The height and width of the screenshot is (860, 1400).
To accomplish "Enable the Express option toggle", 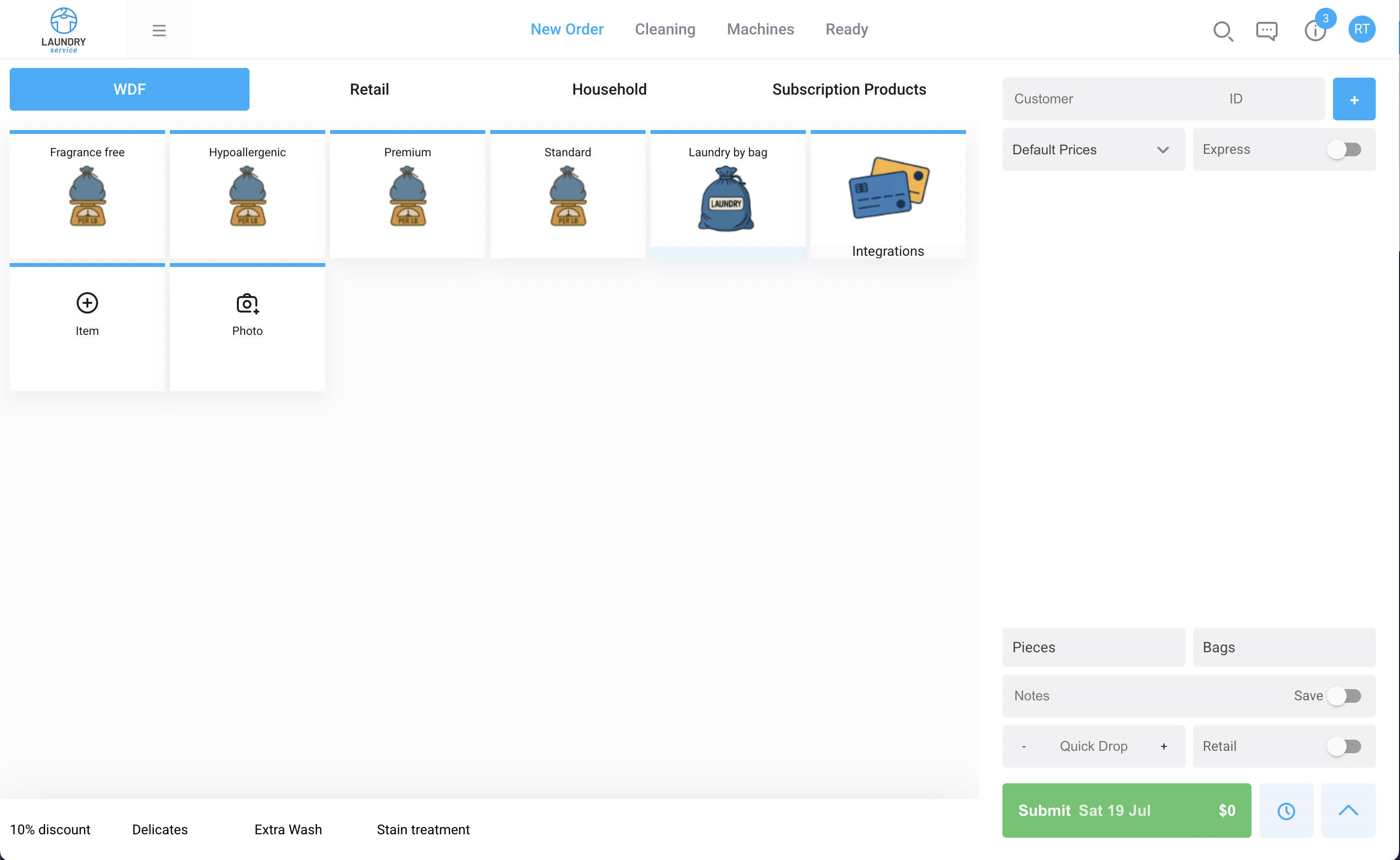I will [1345, 149].
